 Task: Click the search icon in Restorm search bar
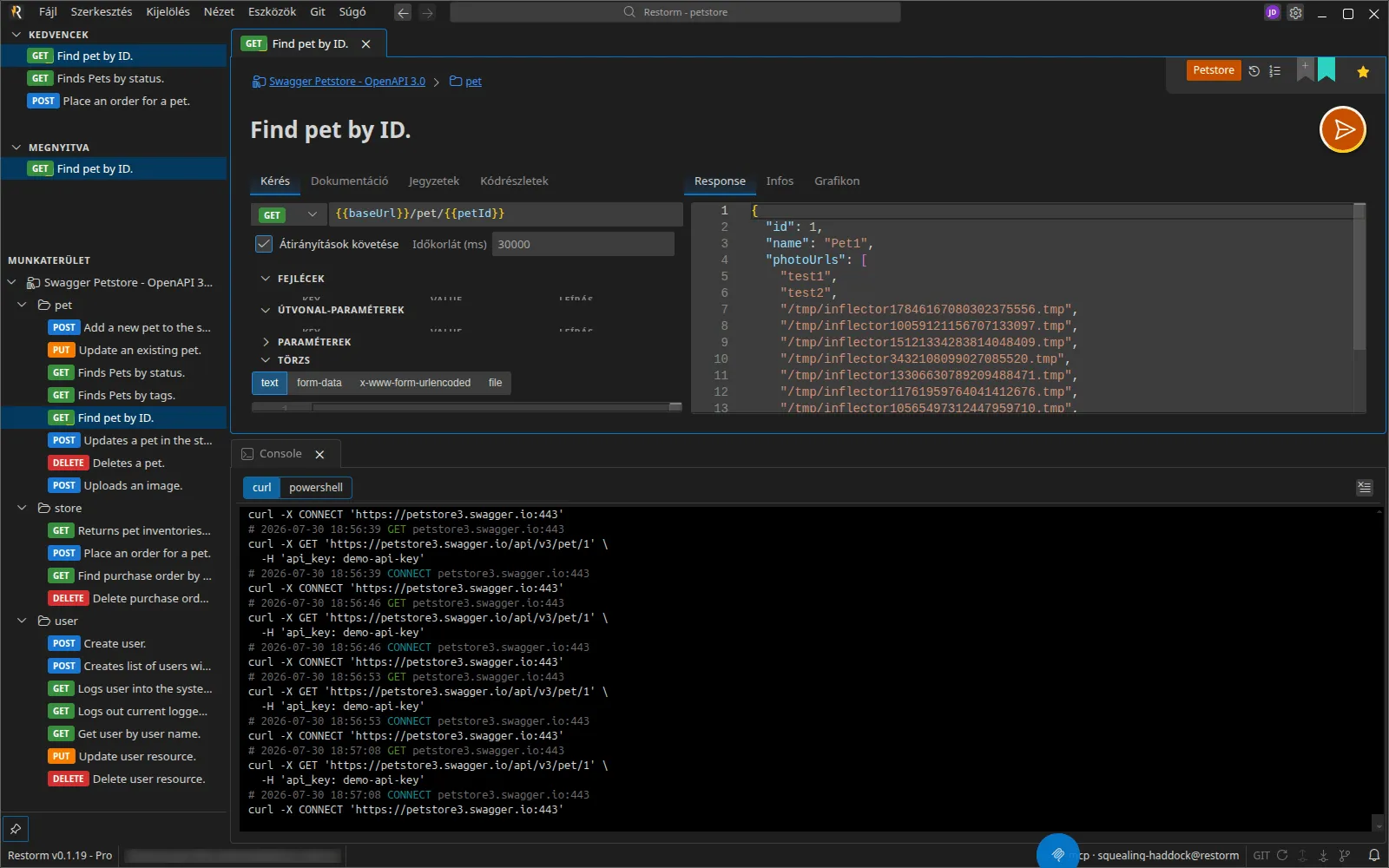(x=629, y=12)
